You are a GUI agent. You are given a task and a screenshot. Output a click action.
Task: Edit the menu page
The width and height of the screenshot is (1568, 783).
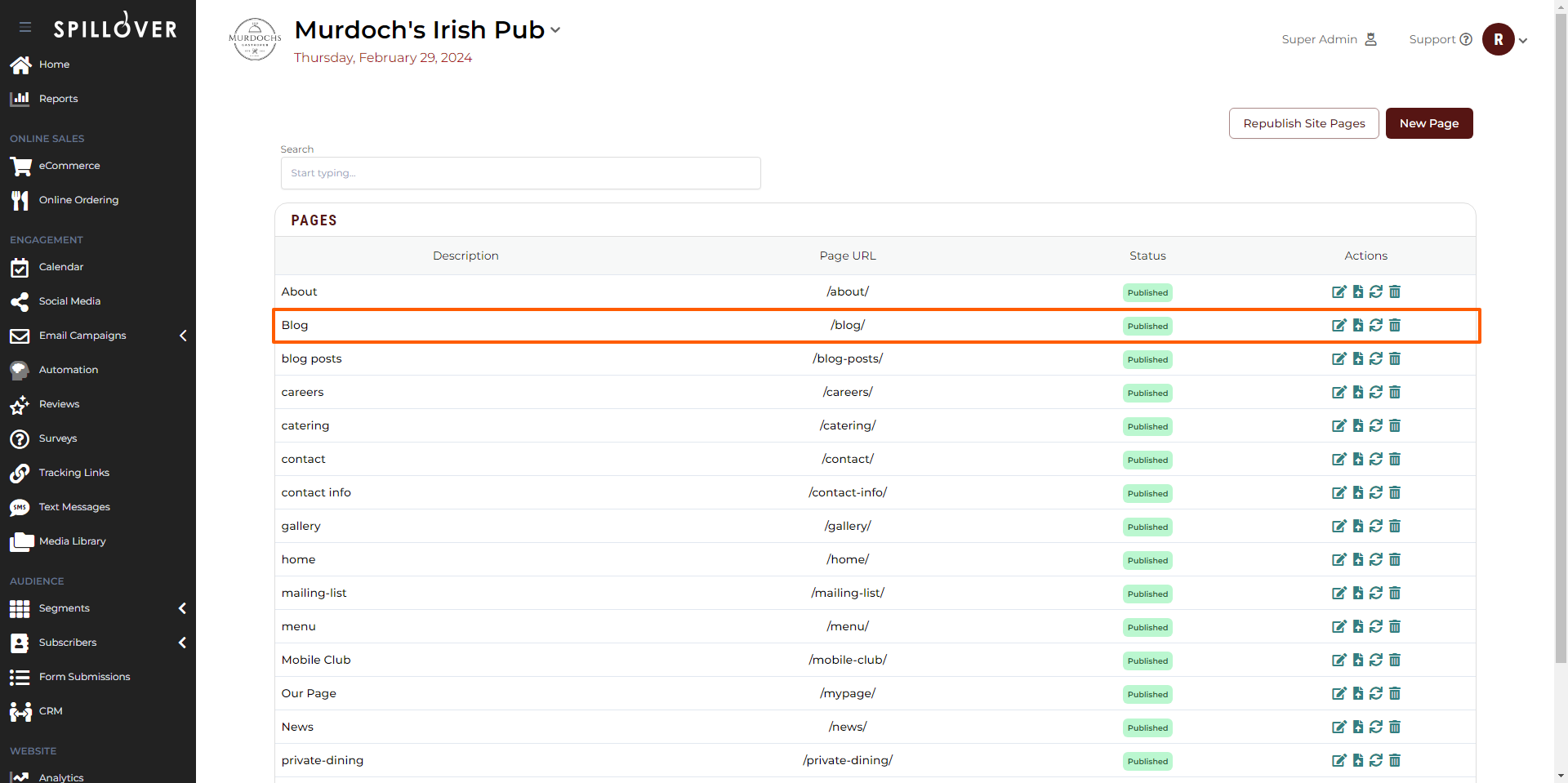(1339, 626)
